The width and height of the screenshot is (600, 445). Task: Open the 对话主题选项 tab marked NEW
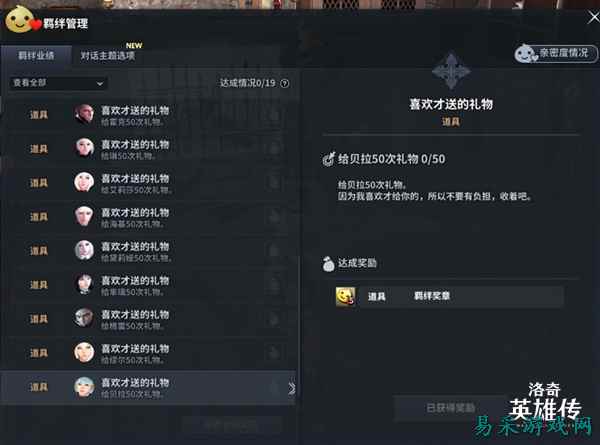point(108,55)
